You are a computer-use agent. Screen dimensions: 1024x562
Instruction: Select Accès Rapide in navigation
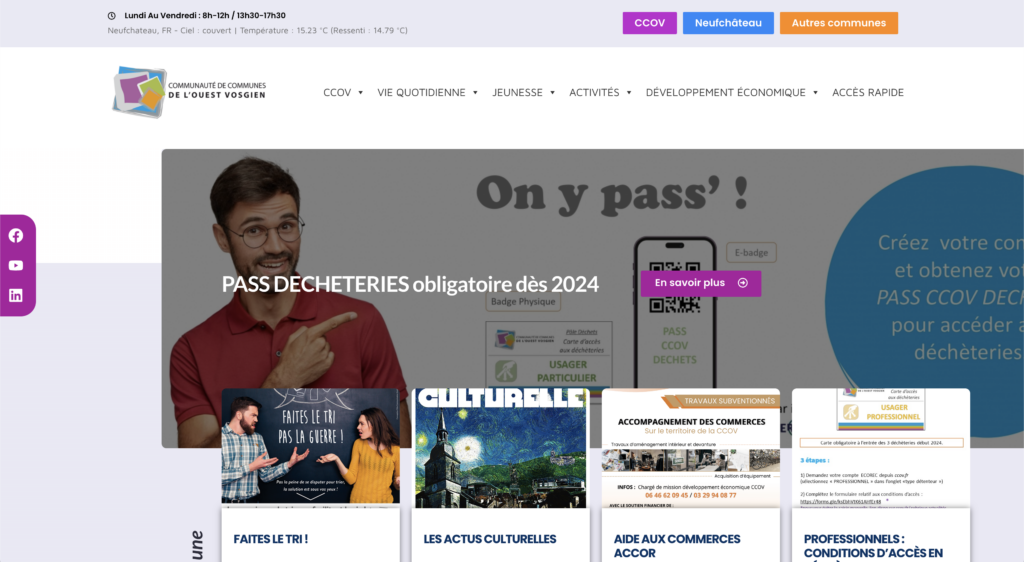pyautogui.click(x=867, y=92)
